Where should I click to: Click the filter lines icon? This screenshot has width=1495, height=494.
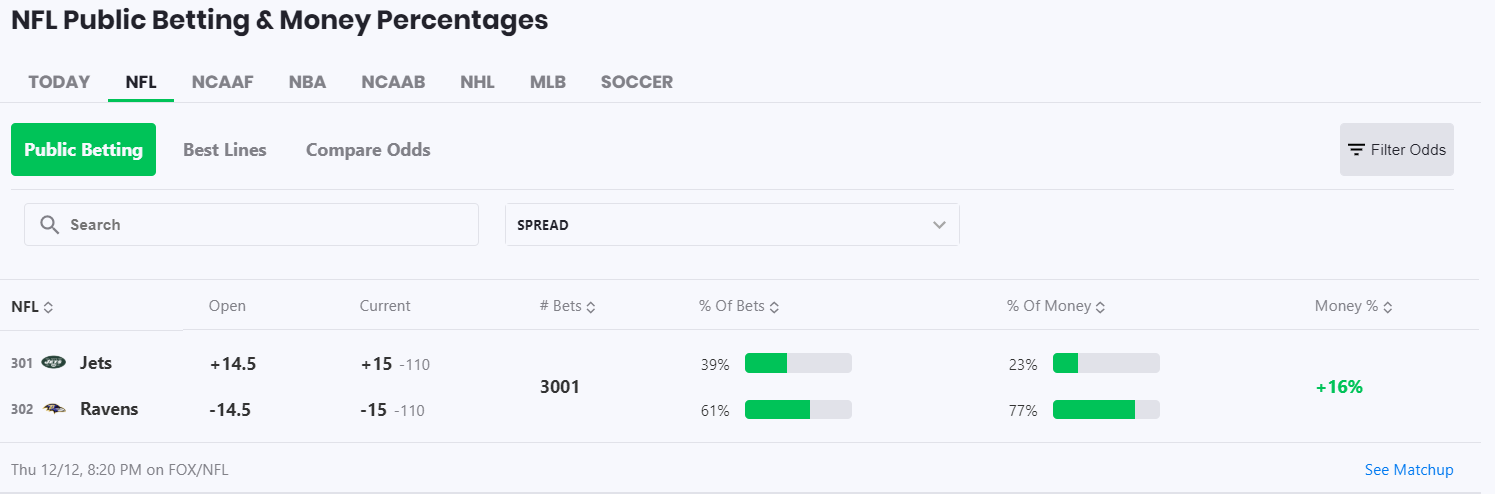[x=1356, y=150]
